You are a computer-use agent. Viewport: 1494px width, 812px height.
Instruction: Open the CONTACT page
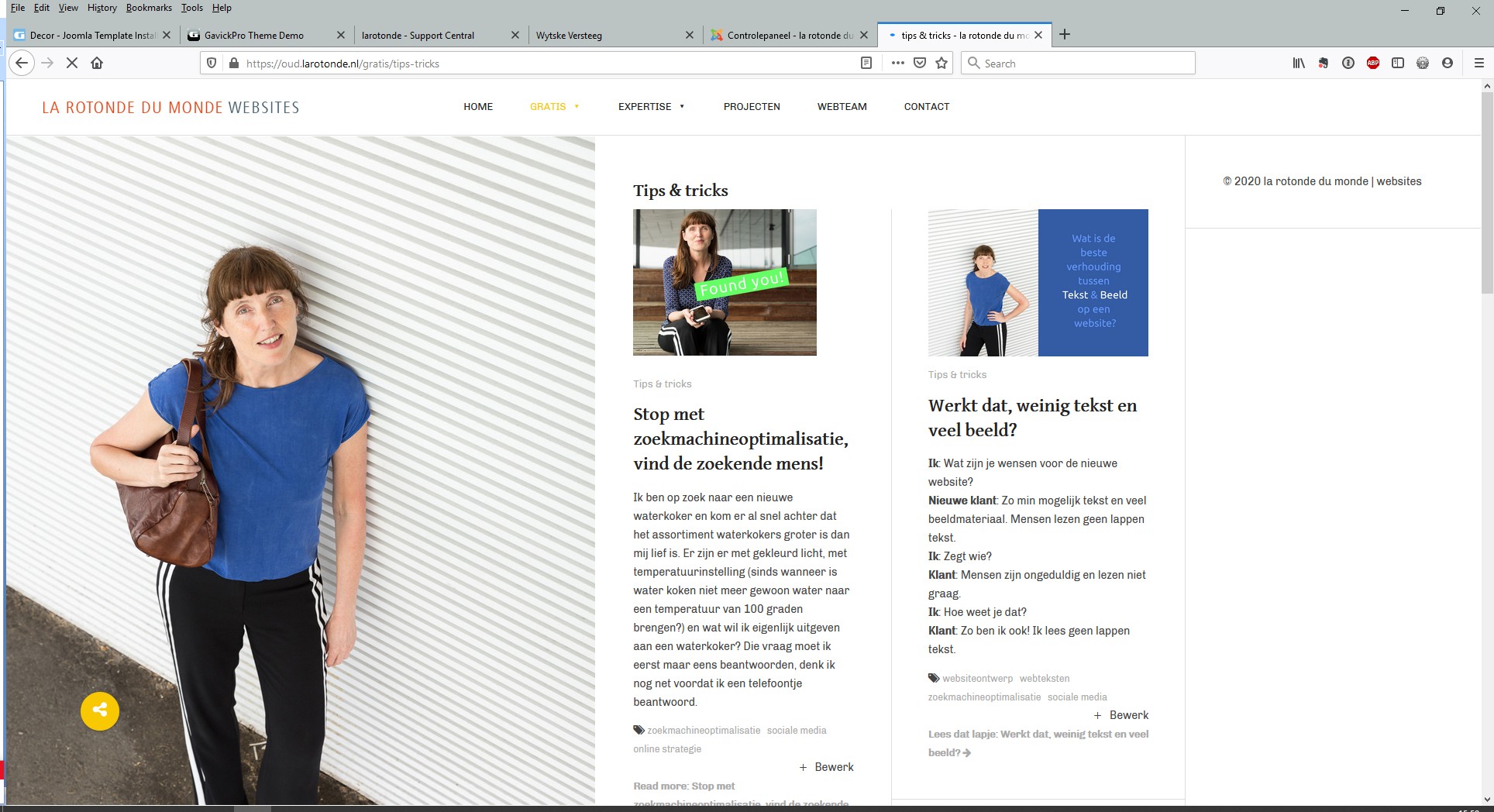tap(927, 107)
